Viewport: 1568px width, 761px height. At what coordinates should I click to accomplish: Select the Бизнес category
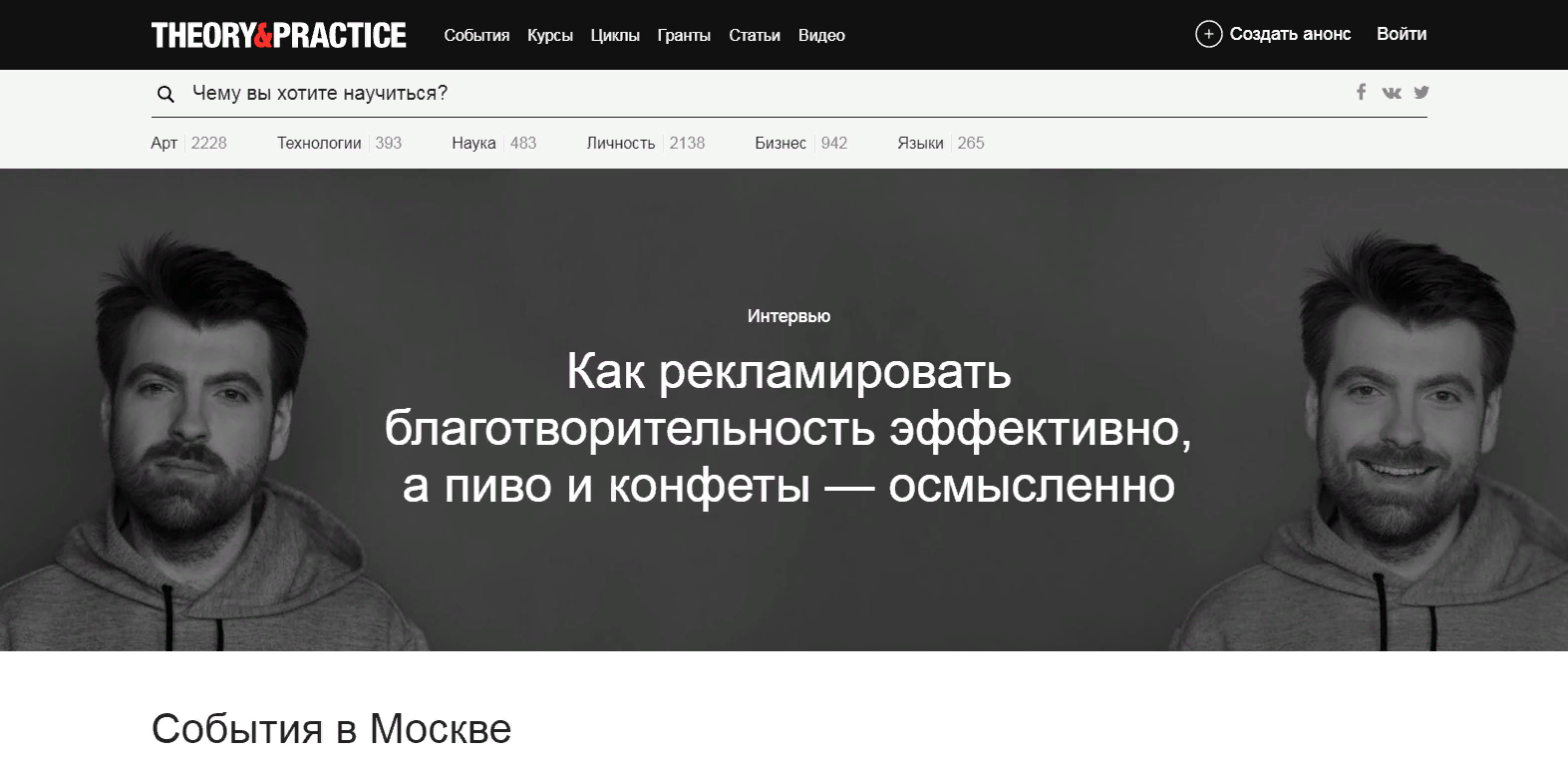(x=781, y=143)
